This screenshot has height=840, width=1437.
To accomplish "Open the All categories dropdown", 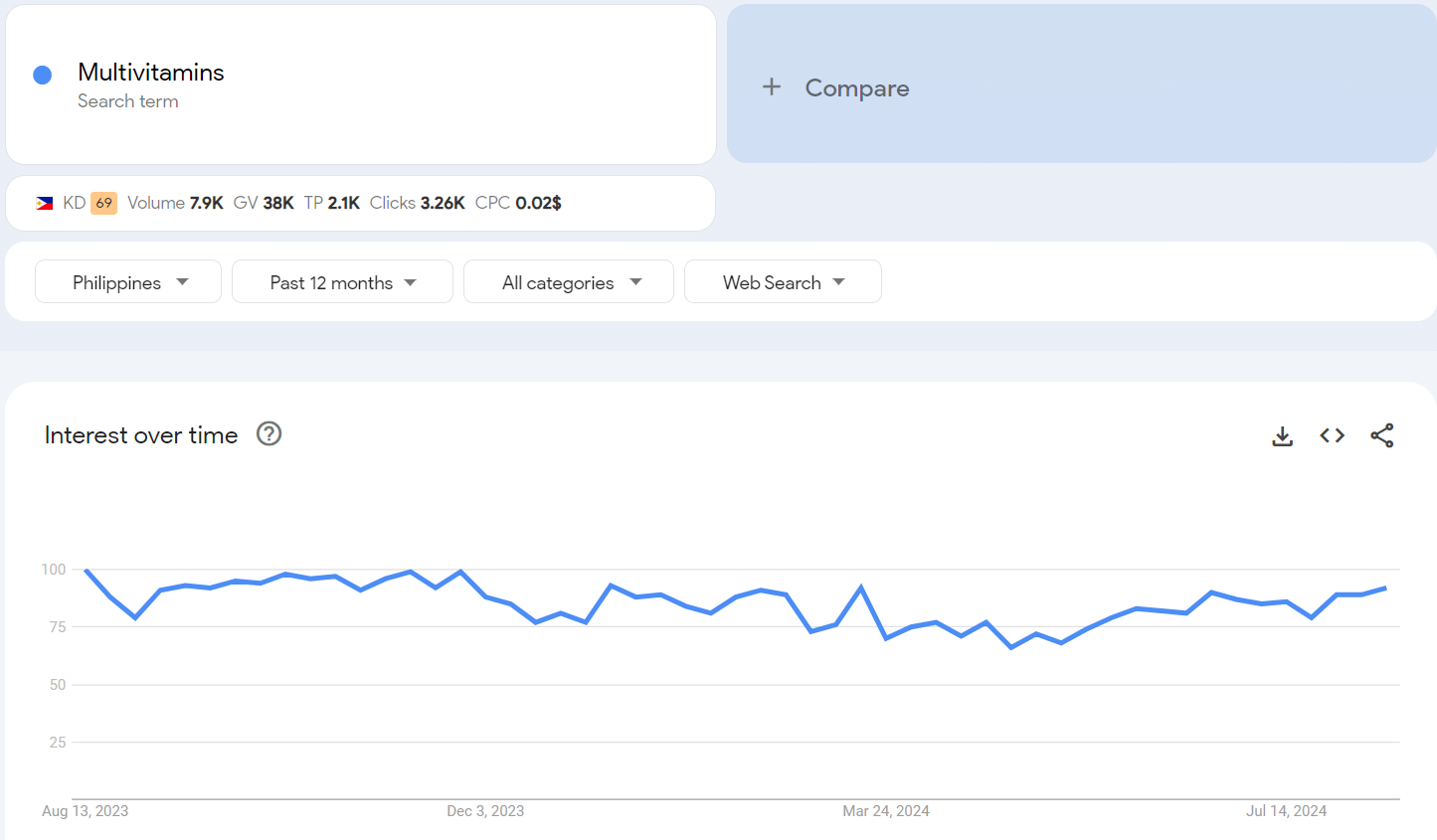I will [569, 282].
